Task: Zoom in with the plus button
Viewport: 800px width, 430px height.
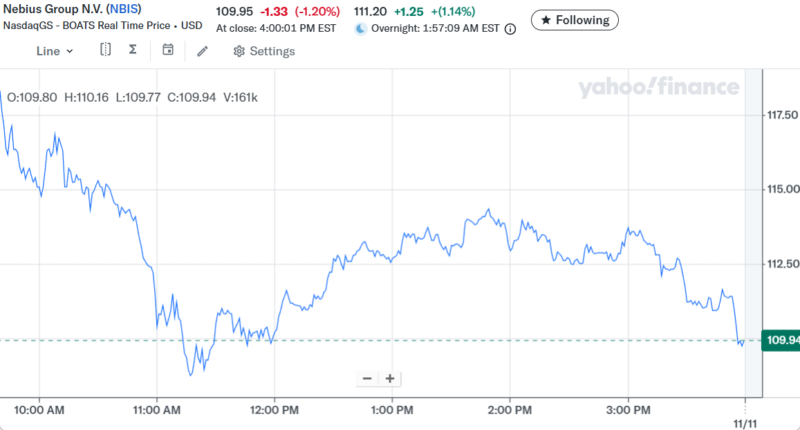Action: [390, 378]
